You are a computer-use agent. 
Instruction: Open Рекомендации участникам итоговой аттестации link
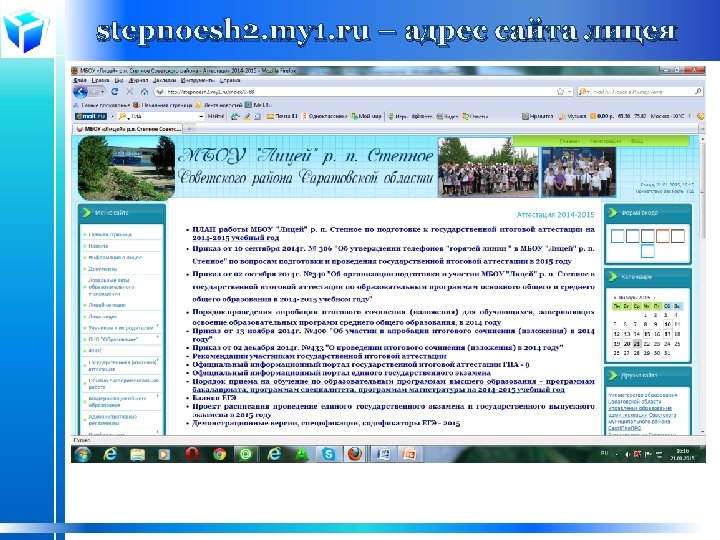[319, 356]
